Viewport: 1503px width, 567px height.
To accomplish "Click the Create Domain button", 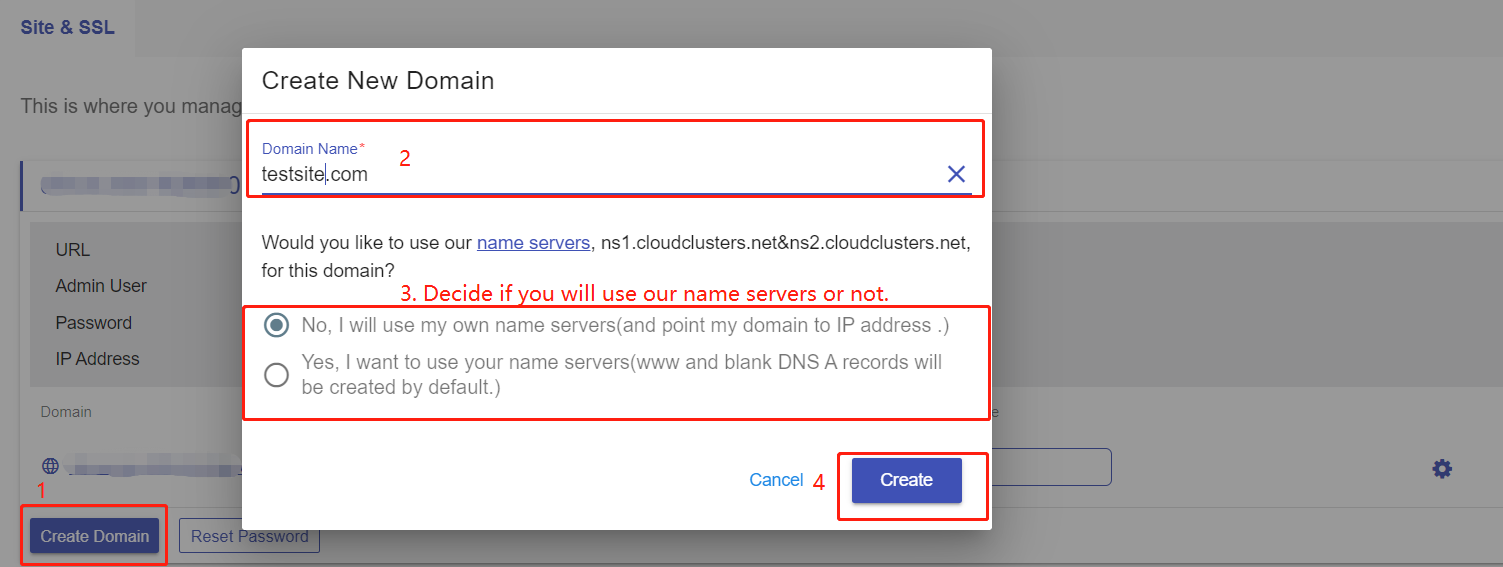I will coord(94,536).
